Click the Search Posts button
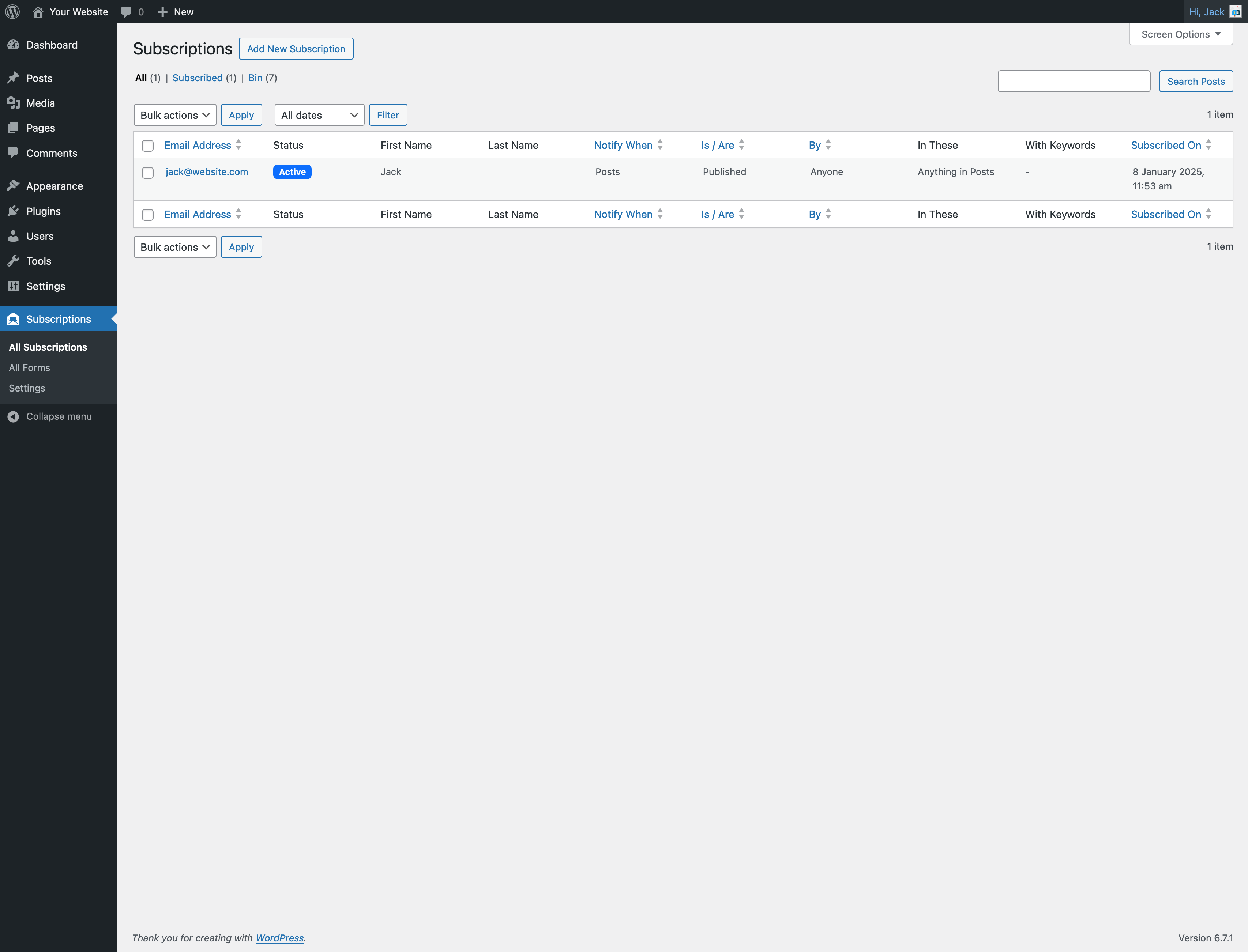The image size is (1248, 952). (x=1196, y=81)
